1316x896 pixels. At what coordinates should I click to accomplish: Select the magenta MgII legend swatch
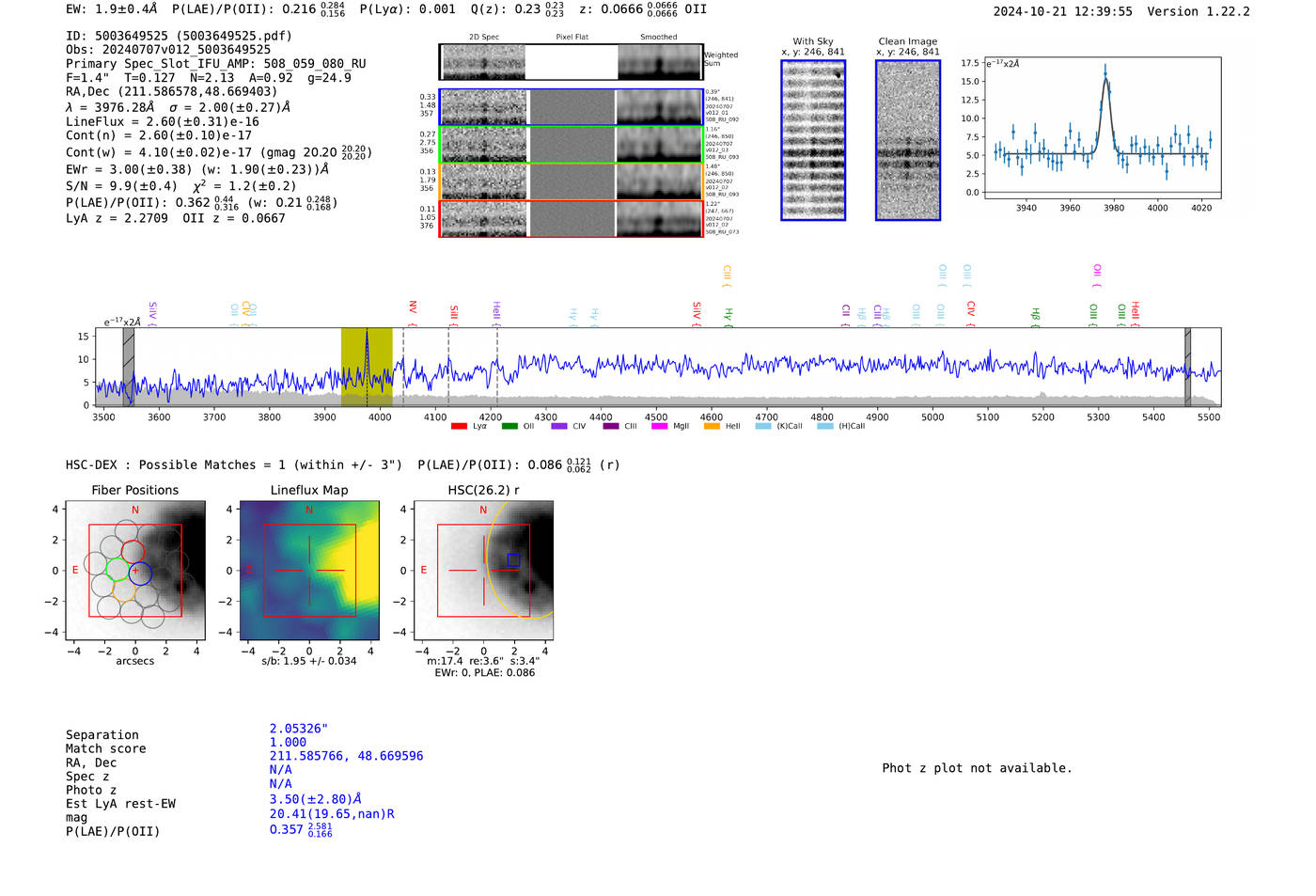point(659,427)
